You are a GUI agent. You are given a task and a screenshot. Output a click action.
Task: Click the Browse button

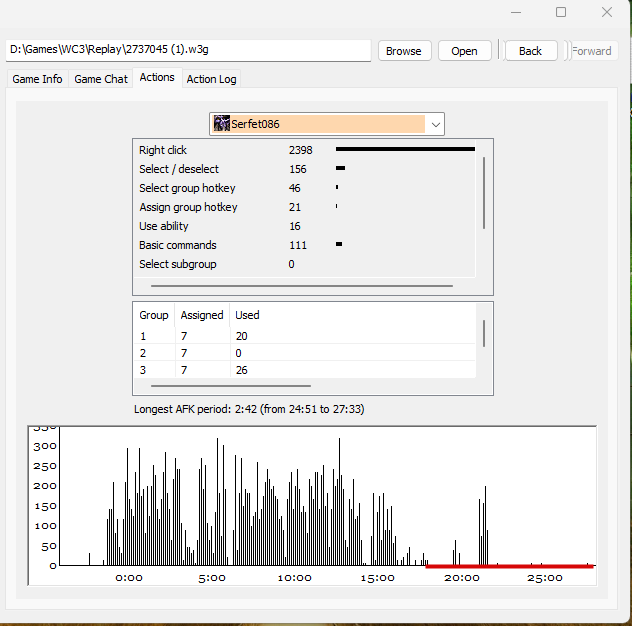tap(404, 51)
